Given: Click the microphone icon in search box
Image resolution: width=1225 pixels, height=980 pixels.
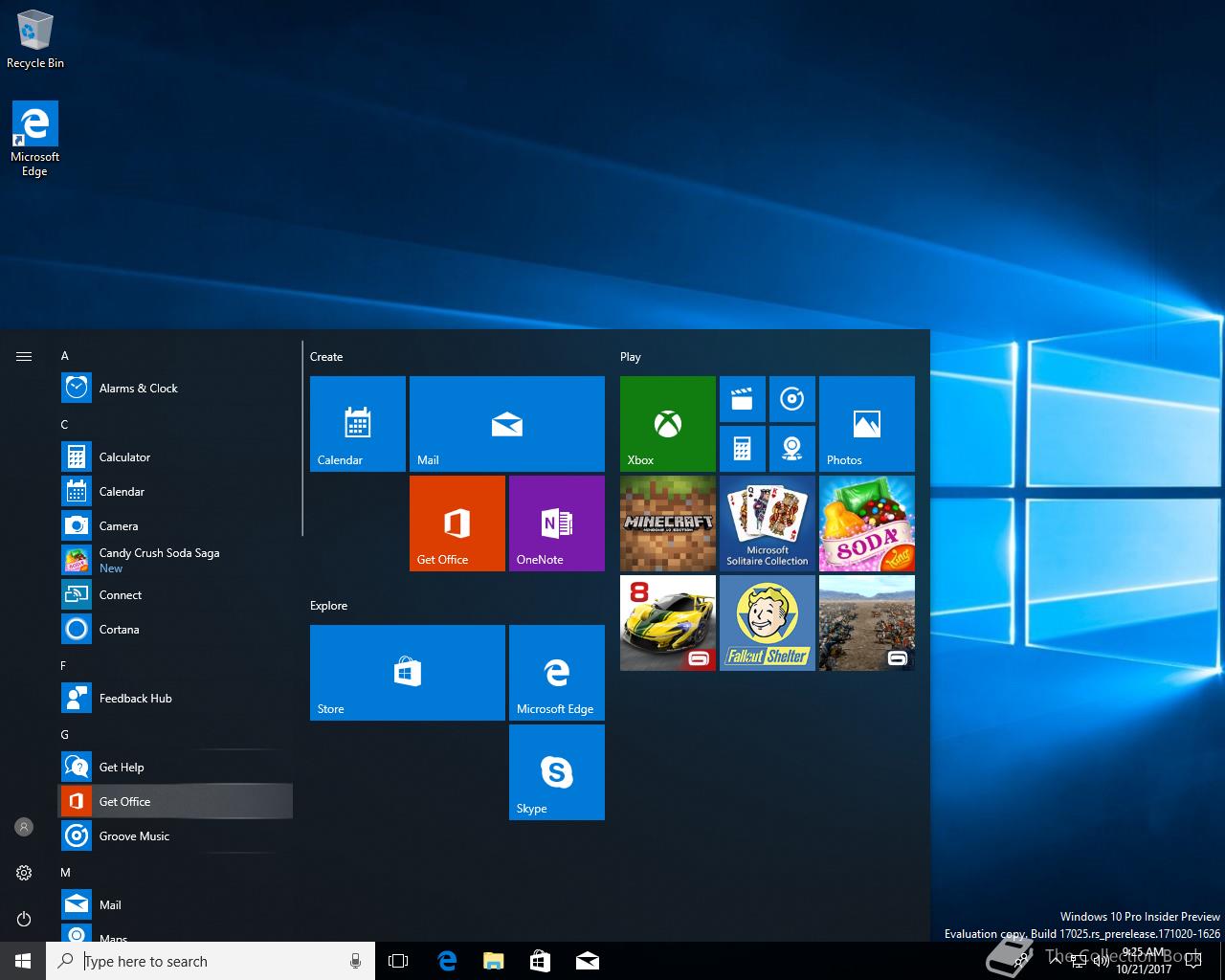Looking at the screenshot, I should (x=355, y=961).
